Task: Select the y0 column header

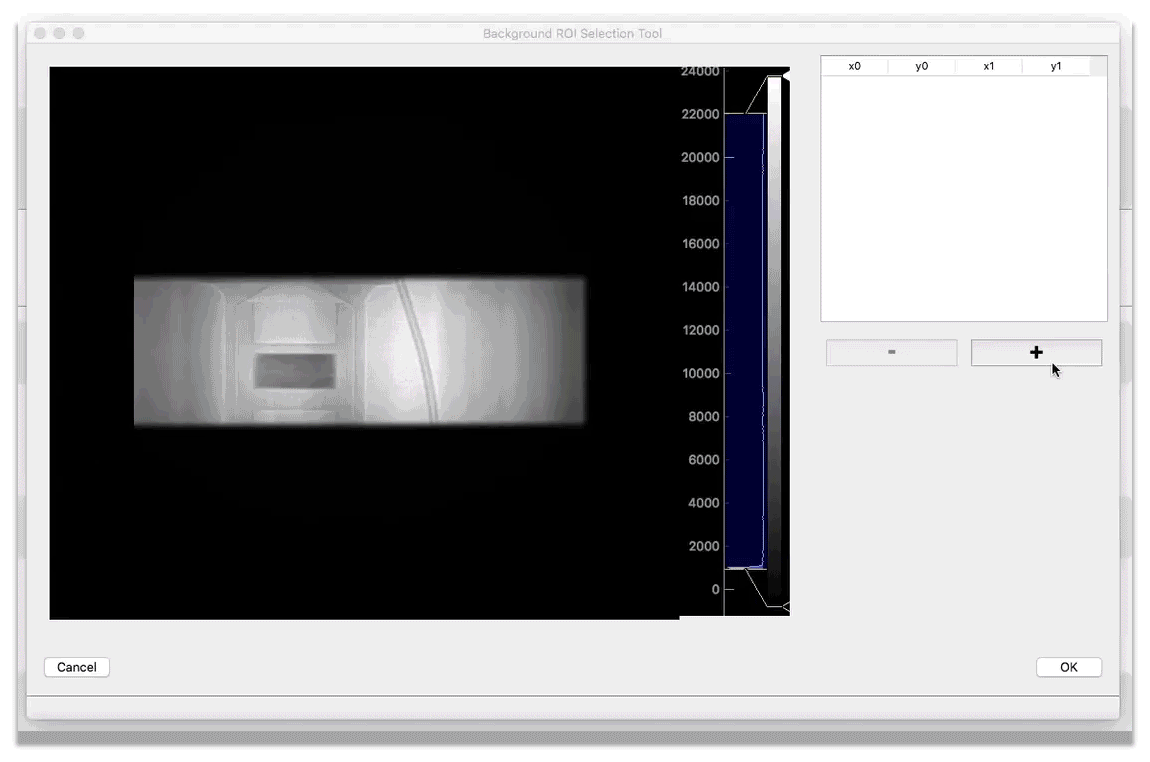Action: point(921,66)
